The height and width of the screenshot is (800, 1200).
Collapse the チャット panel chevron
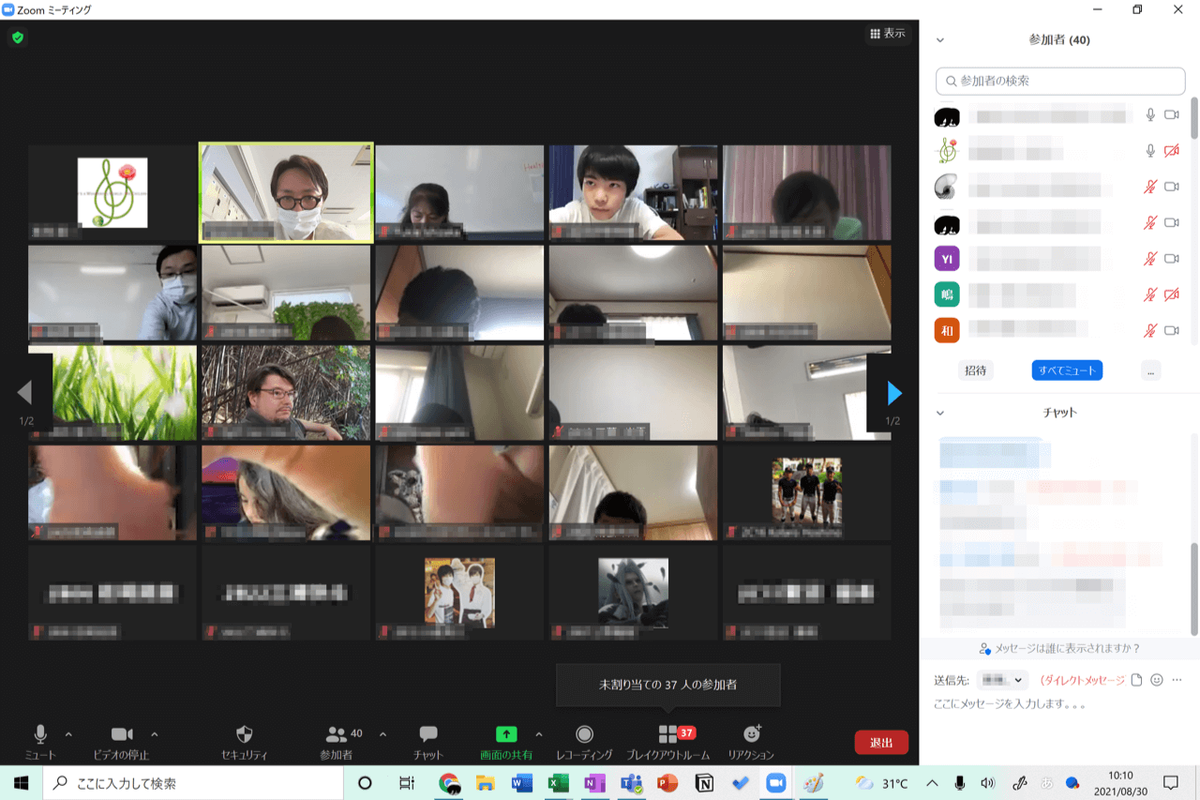click(940, 412)
